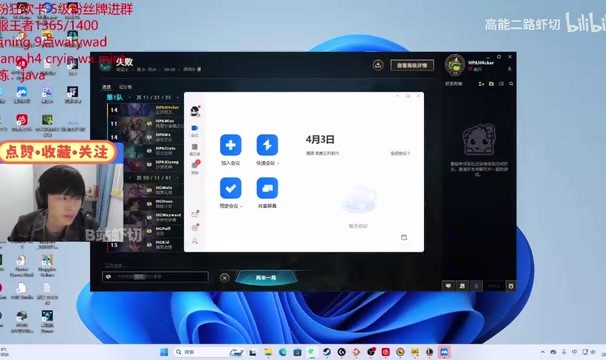Open the add folder icon in friends list
The width and height of the screenshot is (606, 360).
[x=491, y=84]
